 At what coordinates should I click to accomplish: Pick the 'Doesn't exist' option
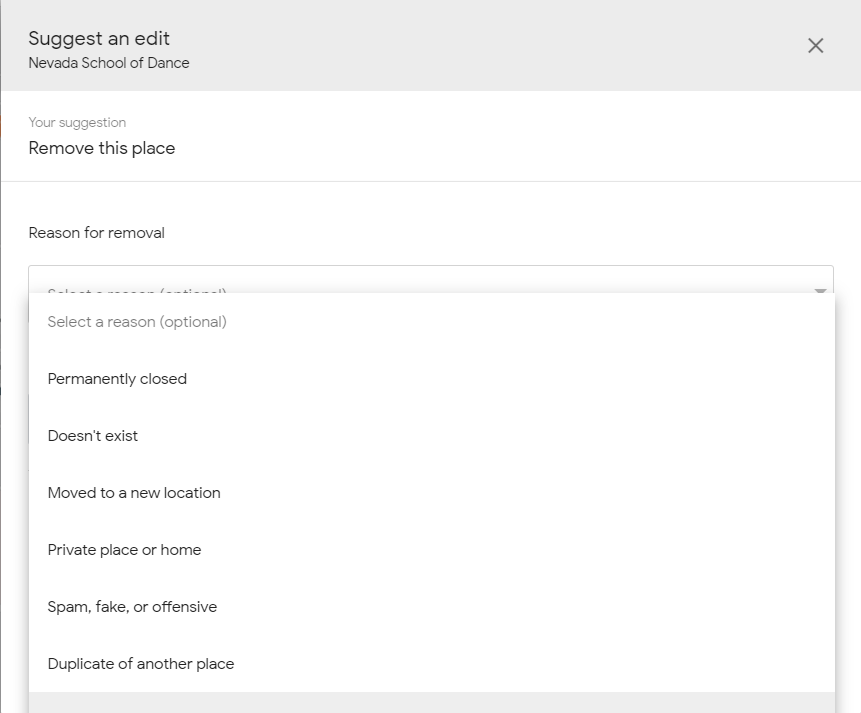[93, 436]
